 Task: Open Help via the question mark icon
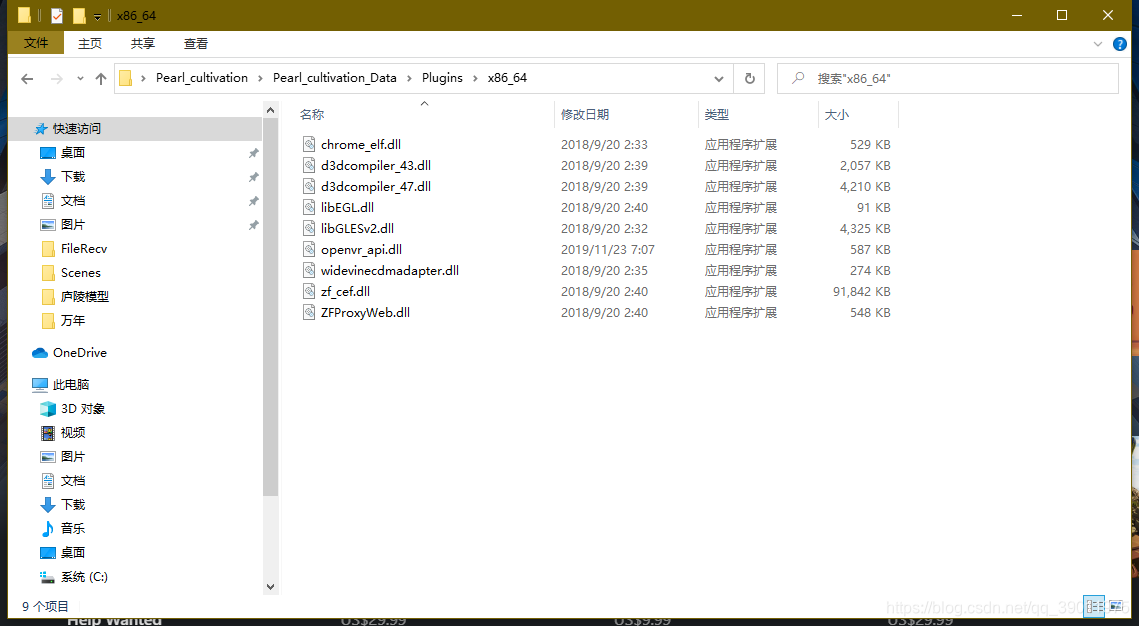[x=1120, y=43]
